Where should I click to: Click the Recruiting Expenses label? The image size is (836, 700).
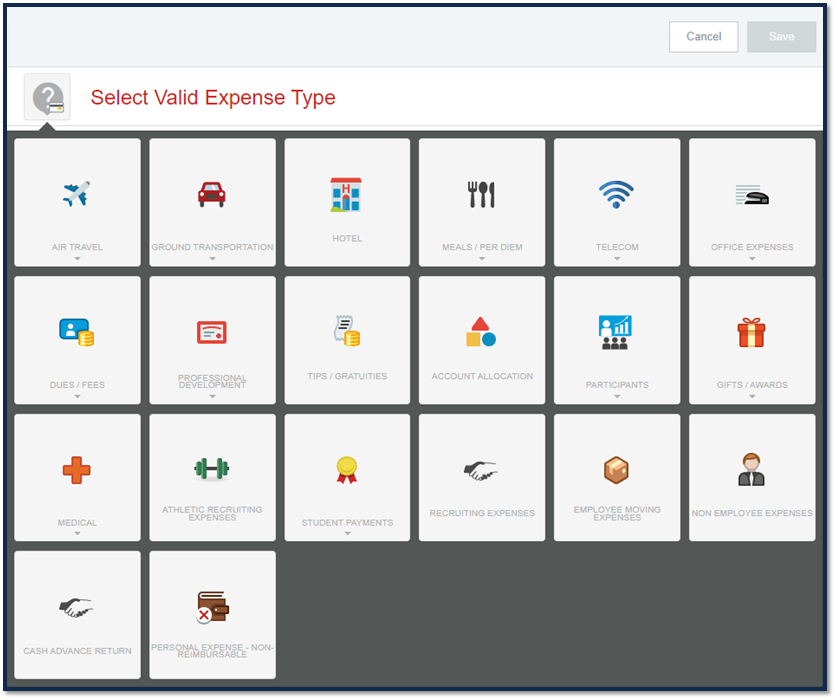pyautogui.click(x=482, y=513)
